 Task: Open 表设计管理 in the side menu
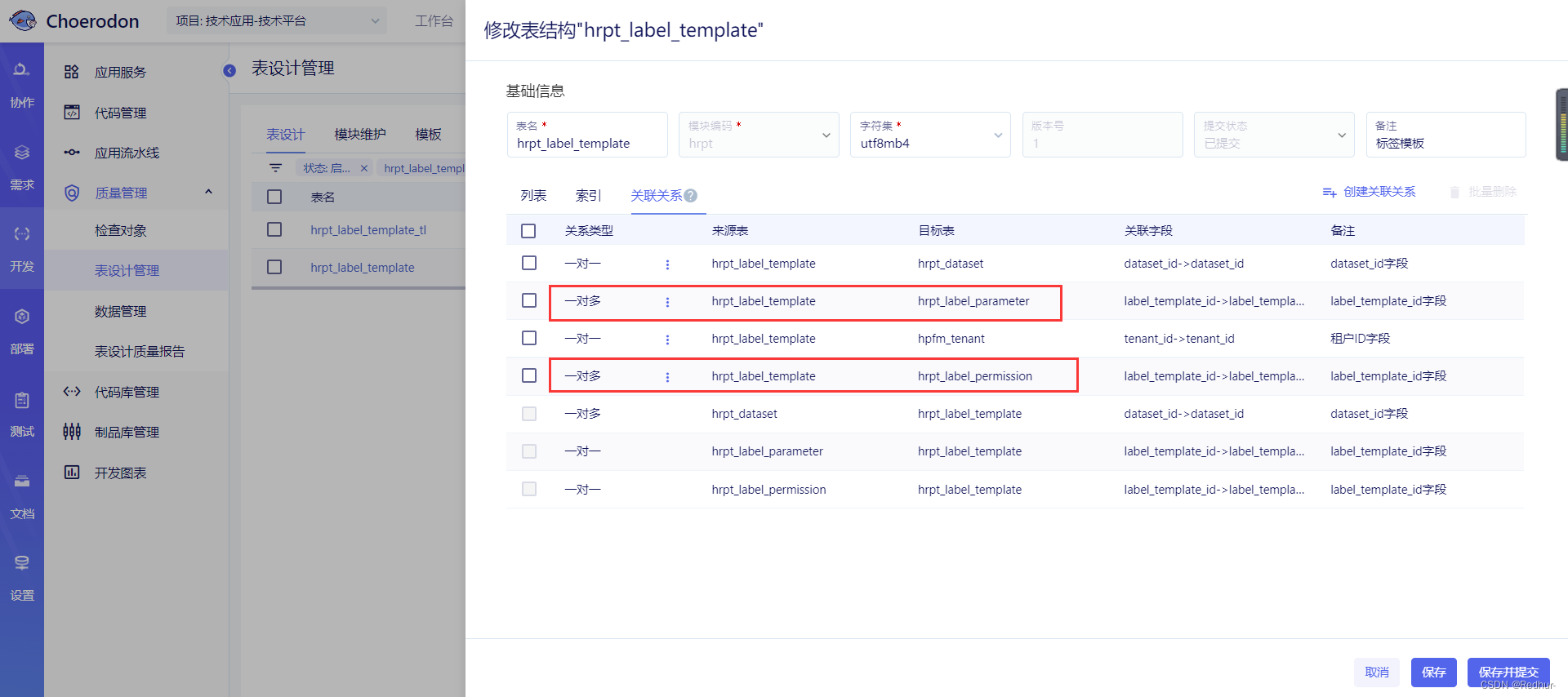pyautogui.click(x=127, y=271)
